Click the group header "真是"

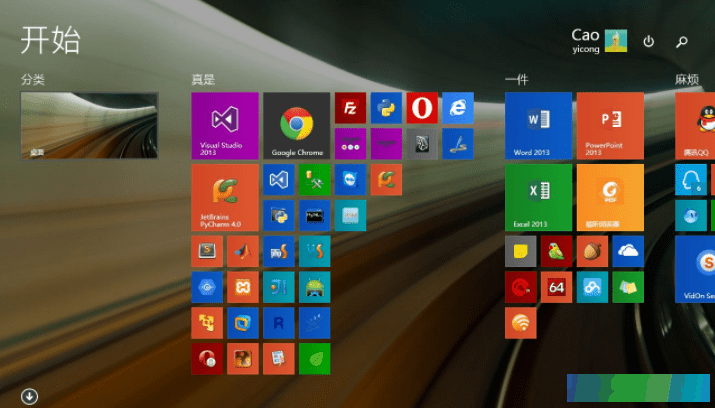coord(203,80)
